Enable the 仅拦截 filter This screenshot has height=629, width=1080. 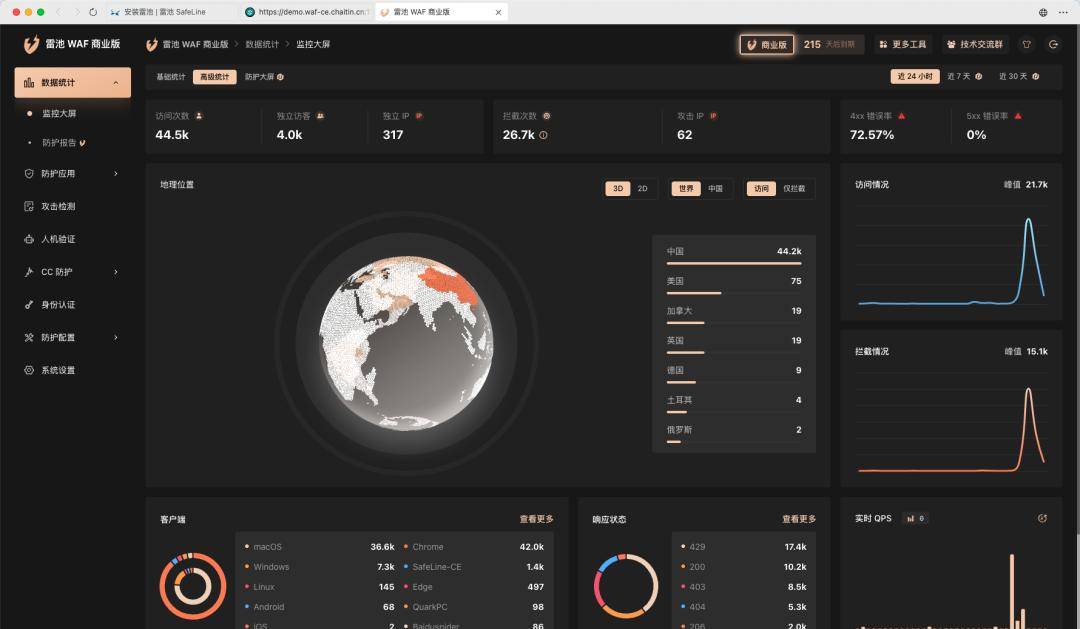795,188
